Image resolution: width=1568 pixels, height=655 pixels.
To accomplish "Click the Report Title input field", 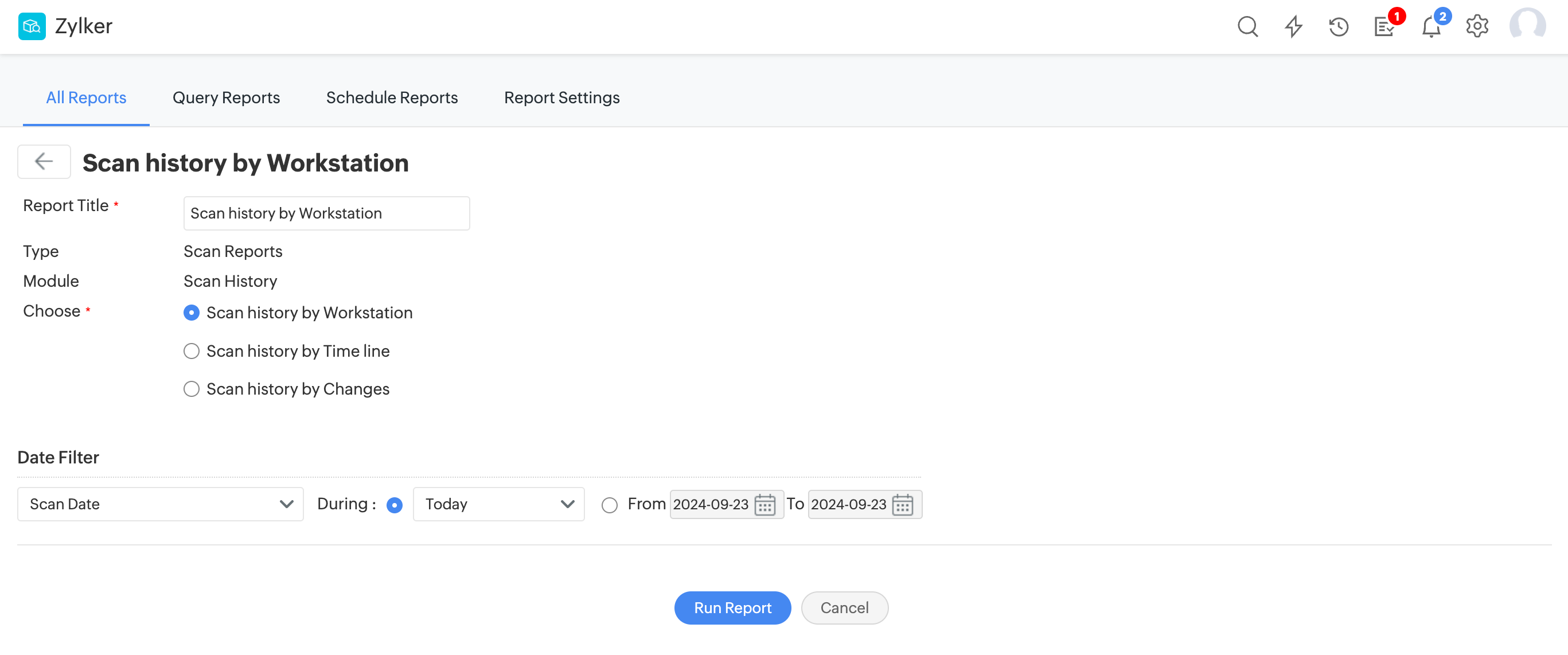I will (x=326, y=213).
